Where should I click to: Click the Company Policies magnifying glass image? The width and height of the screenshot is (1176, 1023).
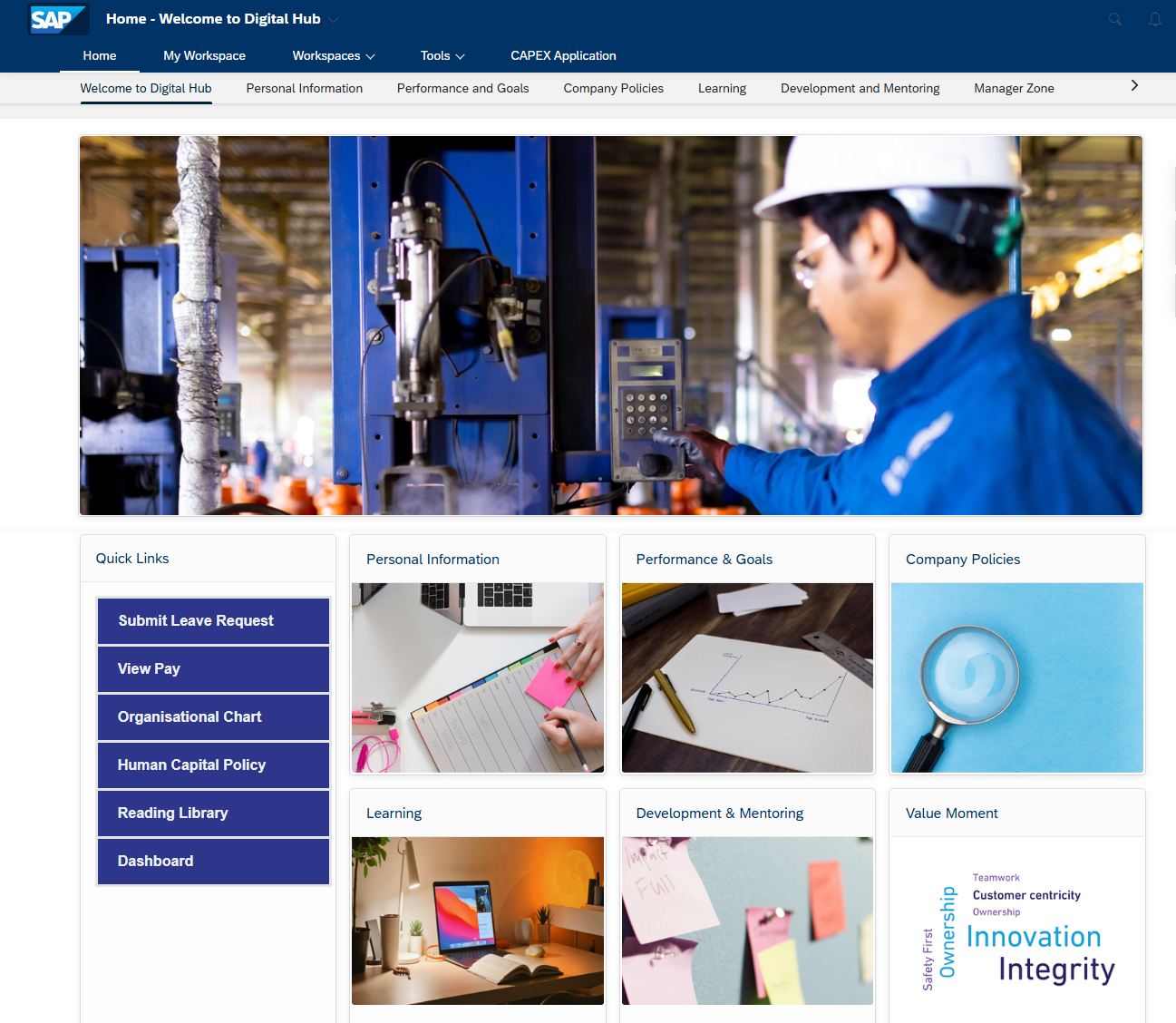[x=1016, y=677]
